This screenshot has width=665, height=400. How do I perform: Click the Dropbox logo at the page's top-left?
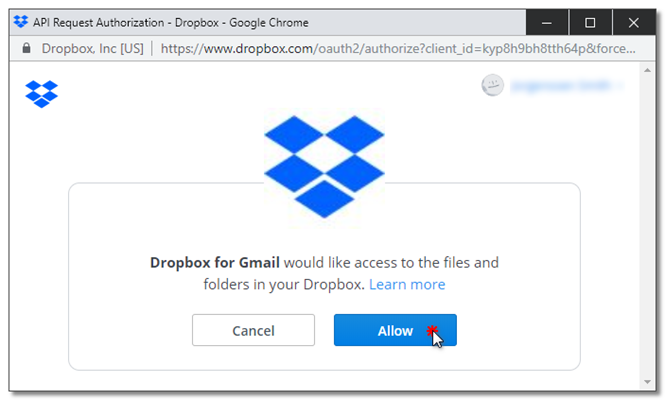pyautogui.click(x=42, y=94)
